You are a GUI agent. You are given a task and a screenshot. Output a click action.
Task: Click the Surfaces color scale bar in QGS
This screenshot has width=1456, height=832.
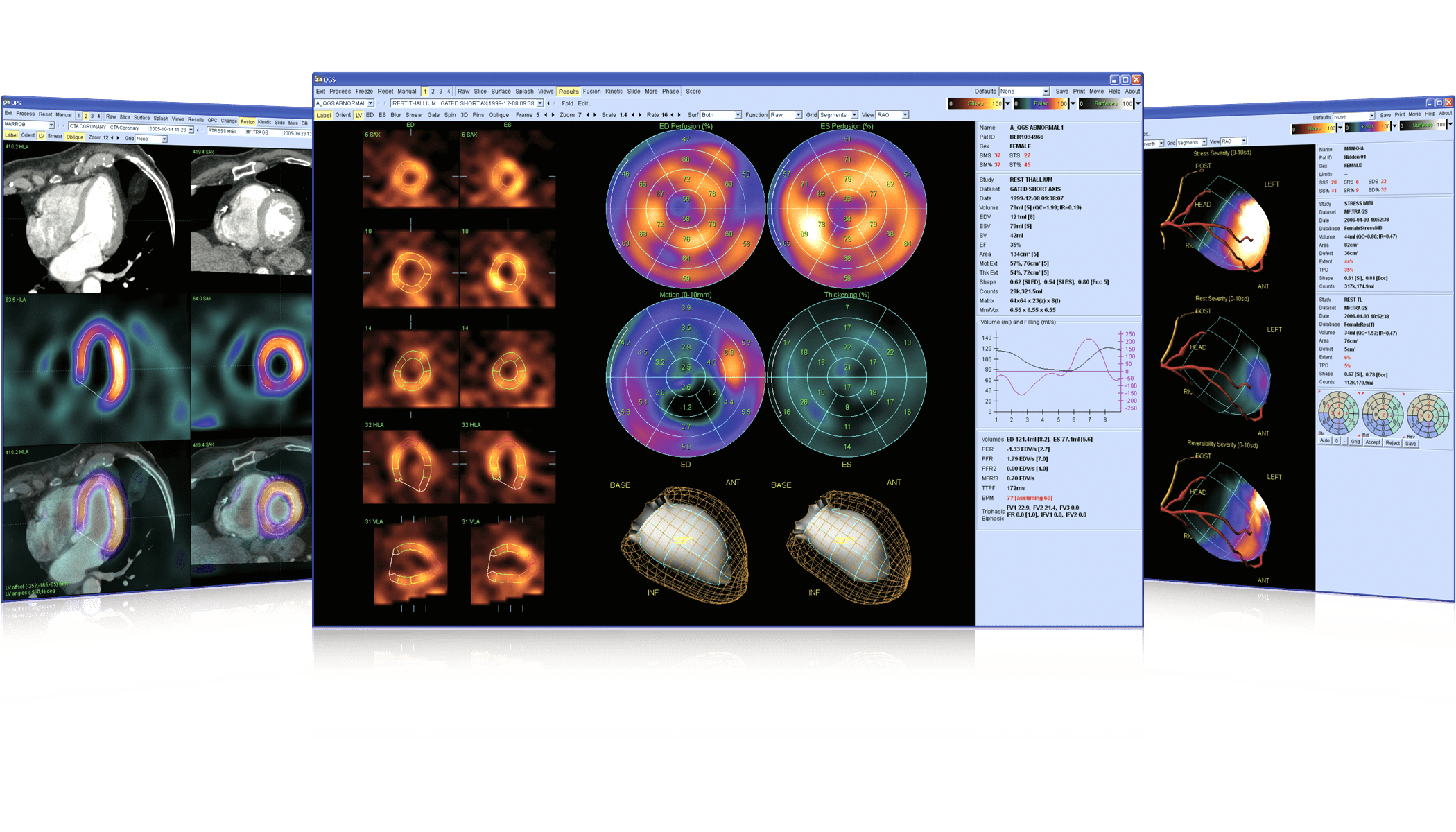coord(1106,104)
